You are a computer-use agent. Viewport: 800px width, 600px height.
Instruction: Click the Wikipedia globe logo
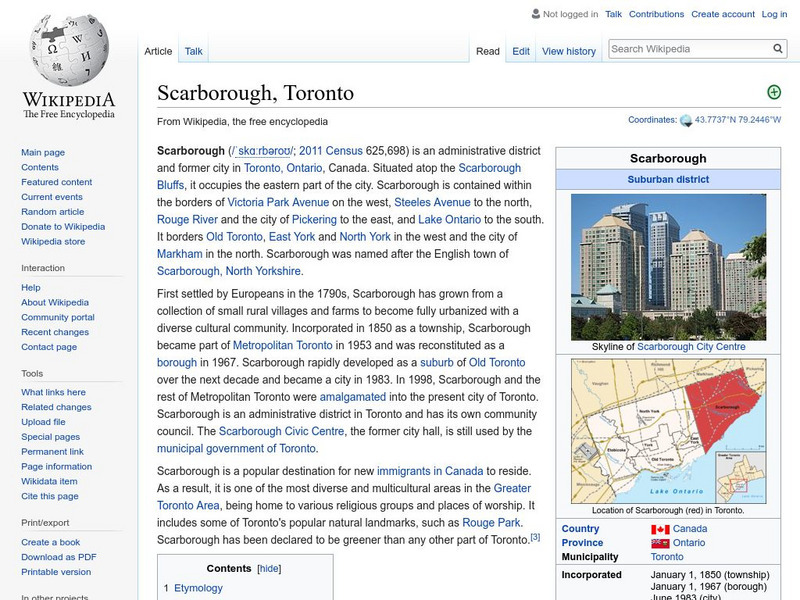point(69,50)
